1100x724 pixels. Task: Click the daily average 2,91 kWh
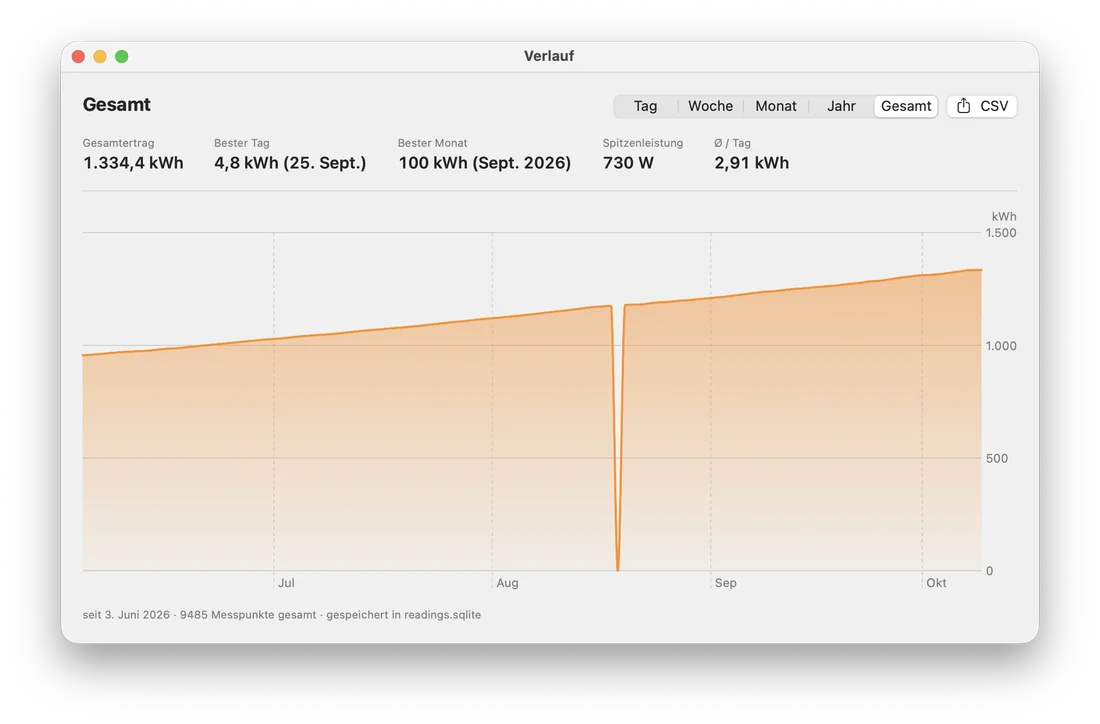click(751, 163)
